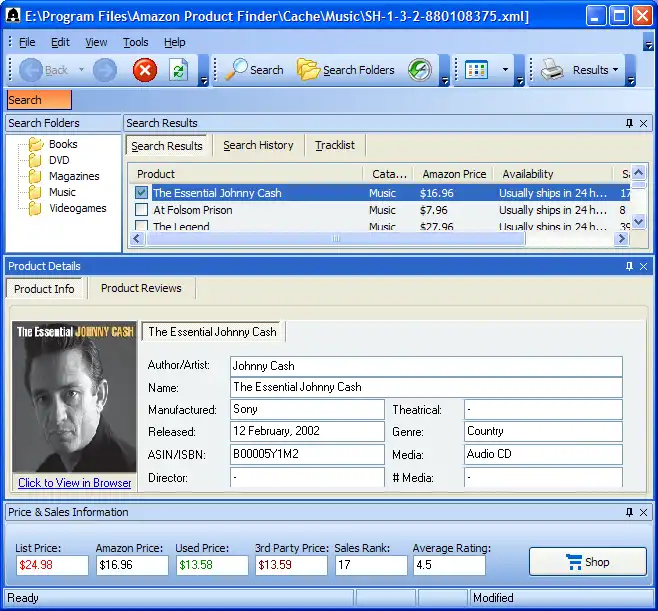Screen dimensions: 658x611
Task: Switch to the Tracklist tab
Action: pos(335,145)
